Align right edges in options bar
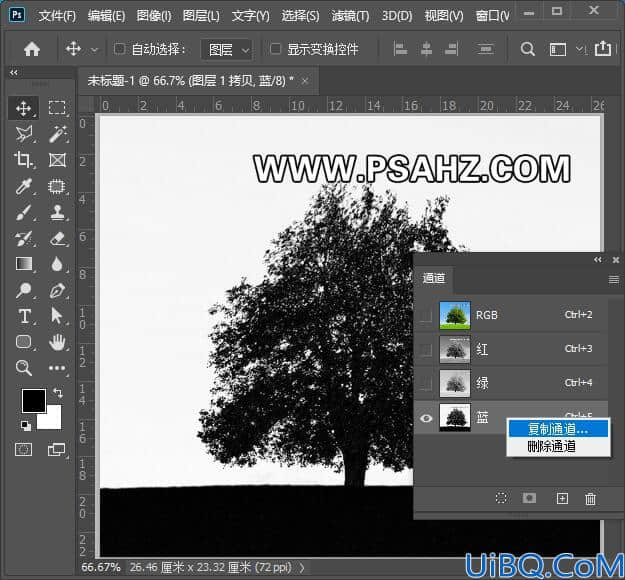Viewport: 625px width, 580px height. [x=452, y=49]
